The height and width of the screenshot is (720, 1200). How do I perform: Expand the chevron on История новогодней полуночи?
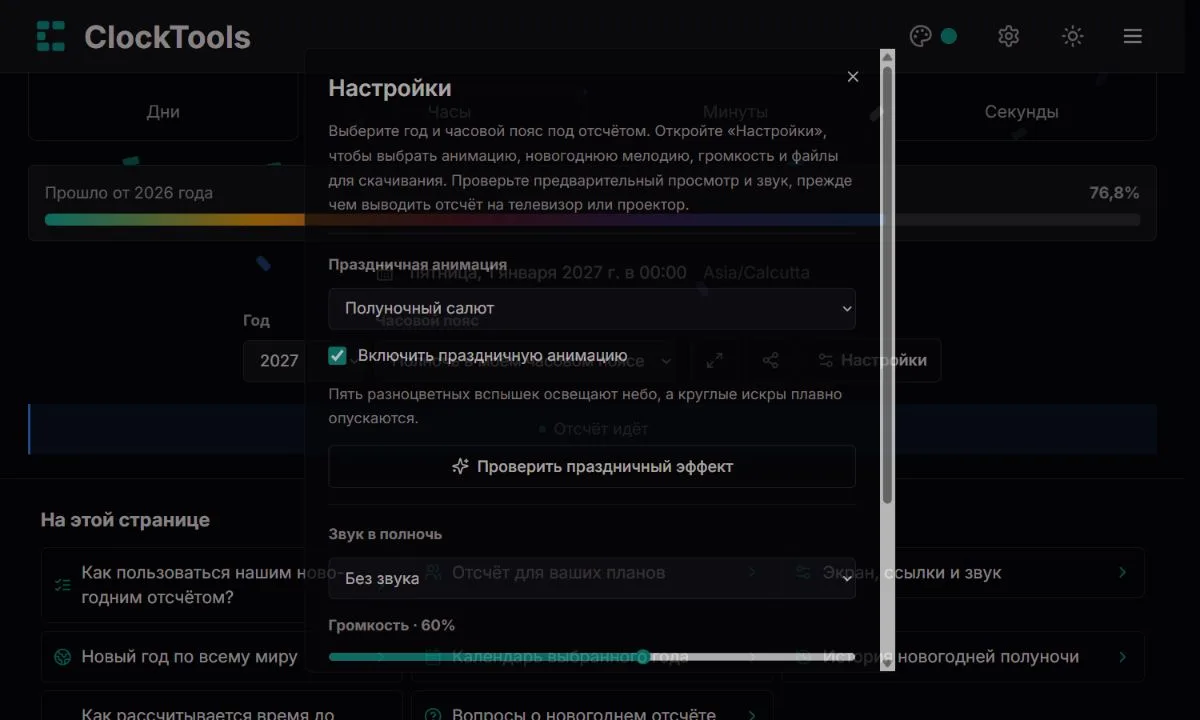click(x=1122, y=657)
